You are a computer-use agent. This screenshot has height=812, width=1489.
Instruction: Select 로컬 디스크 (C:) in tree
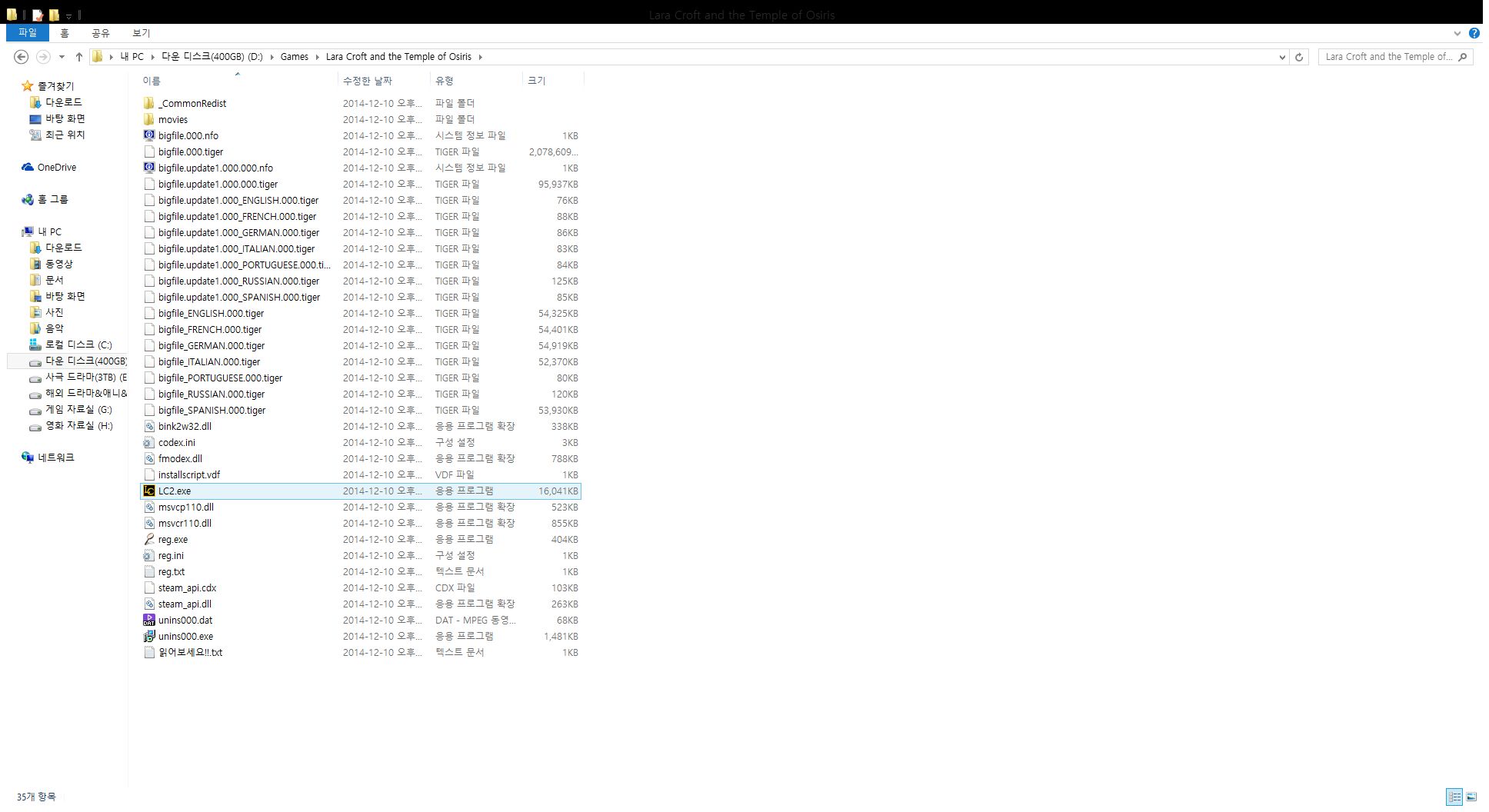click(x=78, y=344)
